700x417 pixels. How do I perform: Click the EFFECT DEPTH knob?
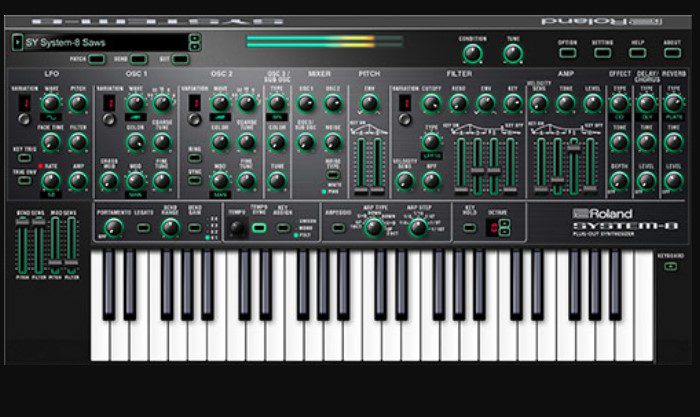(x=619, y=181)
